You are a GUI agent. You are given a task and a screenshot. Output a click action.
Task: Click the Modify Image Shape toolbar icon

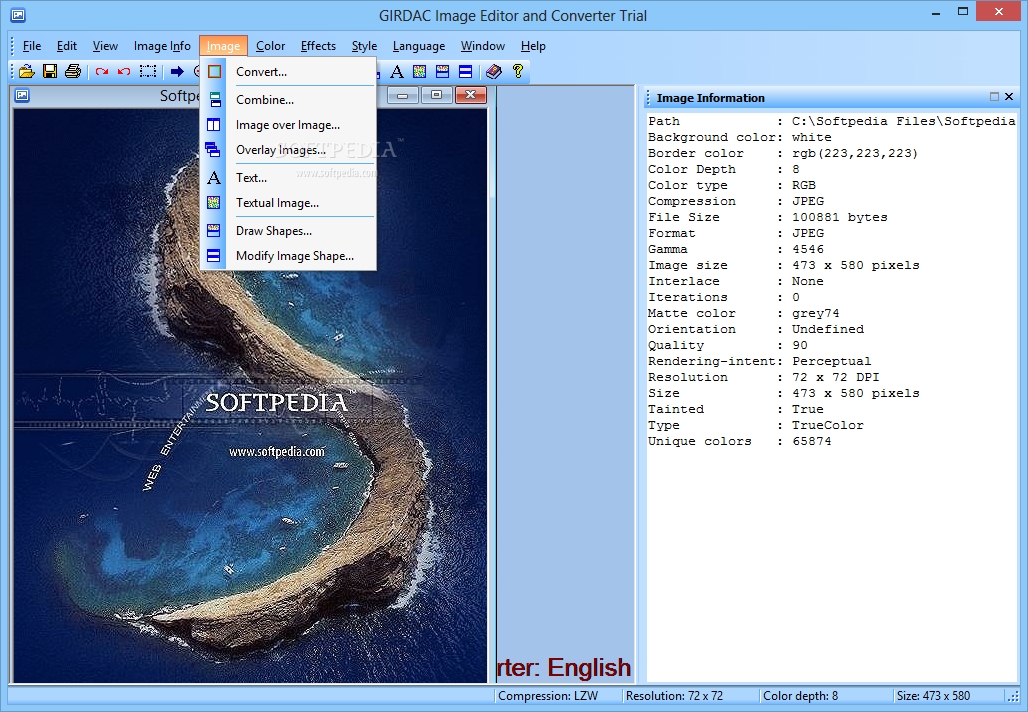(x=465, y=71)
